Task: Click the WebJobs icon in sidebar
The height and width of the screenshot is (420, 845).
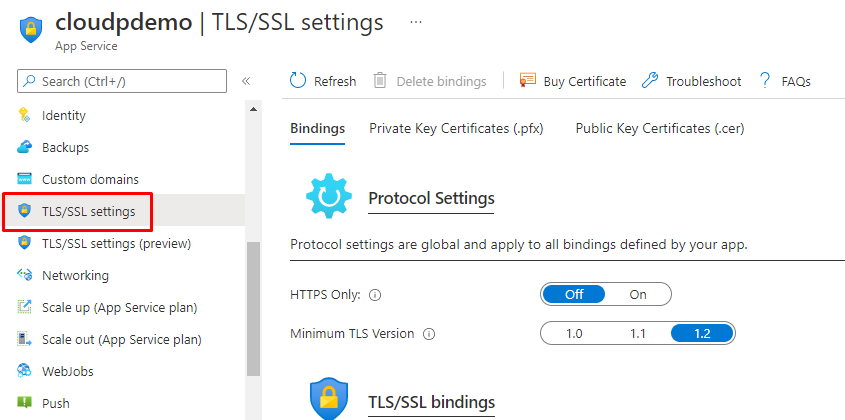Action: (x=25, y=371)
